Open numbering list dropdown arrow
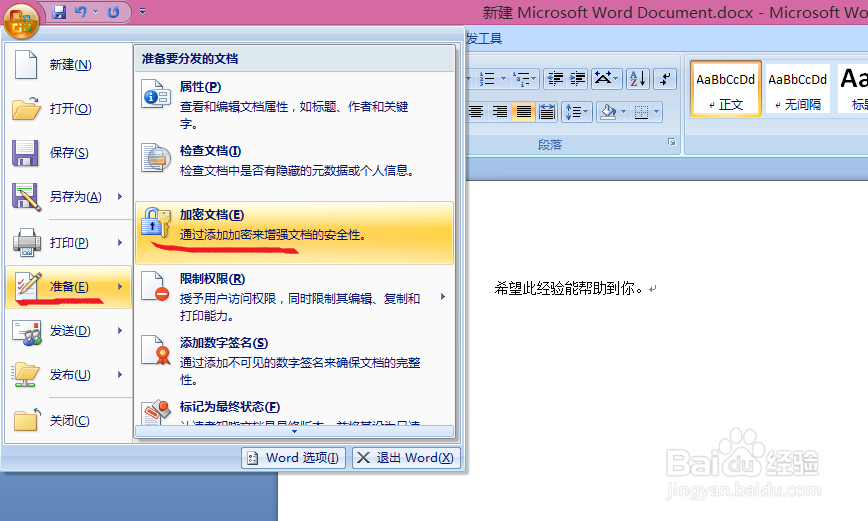 [503, 79]
